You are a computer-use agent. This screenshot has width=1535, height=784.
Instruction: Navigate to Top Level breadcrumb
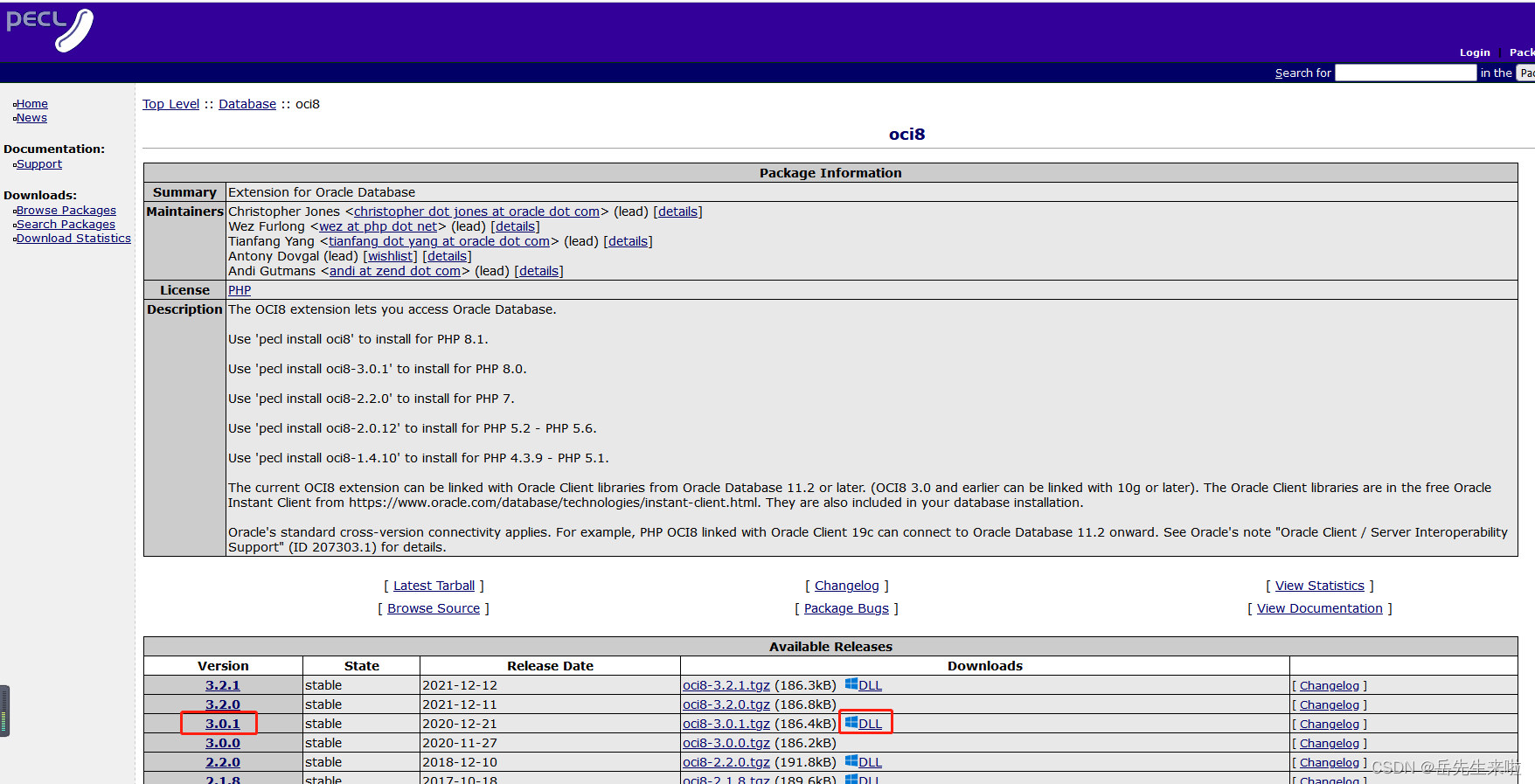click(x=171, y=104)
